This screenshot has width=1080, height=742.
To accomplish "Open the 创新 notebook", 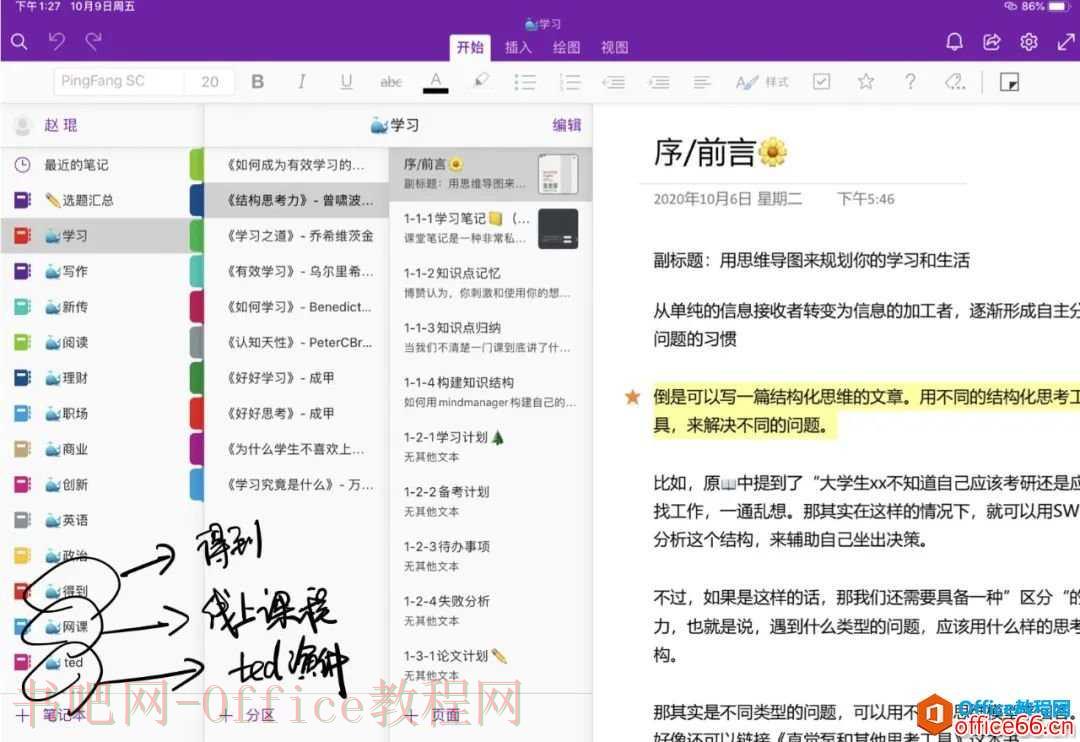I will 95,485.
